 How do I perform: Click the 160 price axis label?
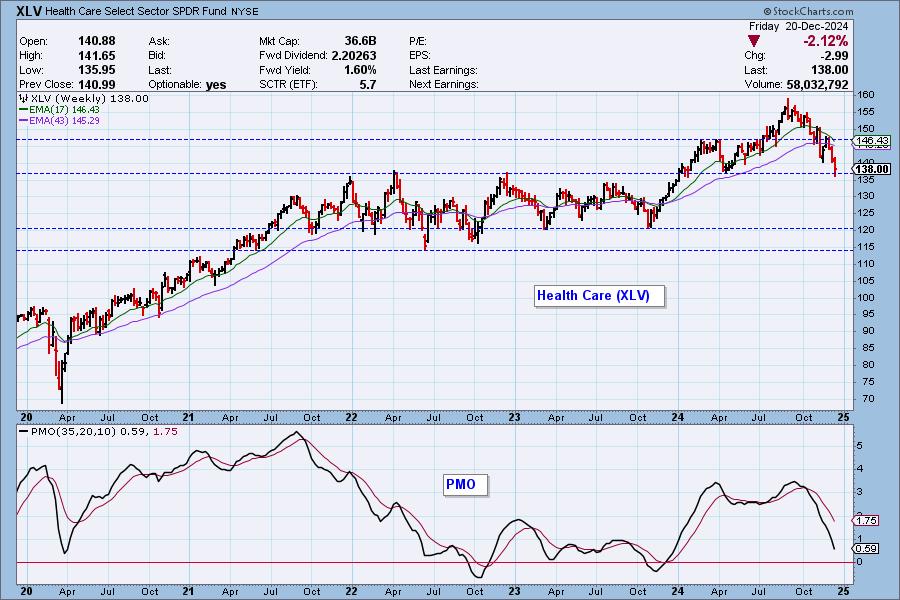[x=866, y=95]
